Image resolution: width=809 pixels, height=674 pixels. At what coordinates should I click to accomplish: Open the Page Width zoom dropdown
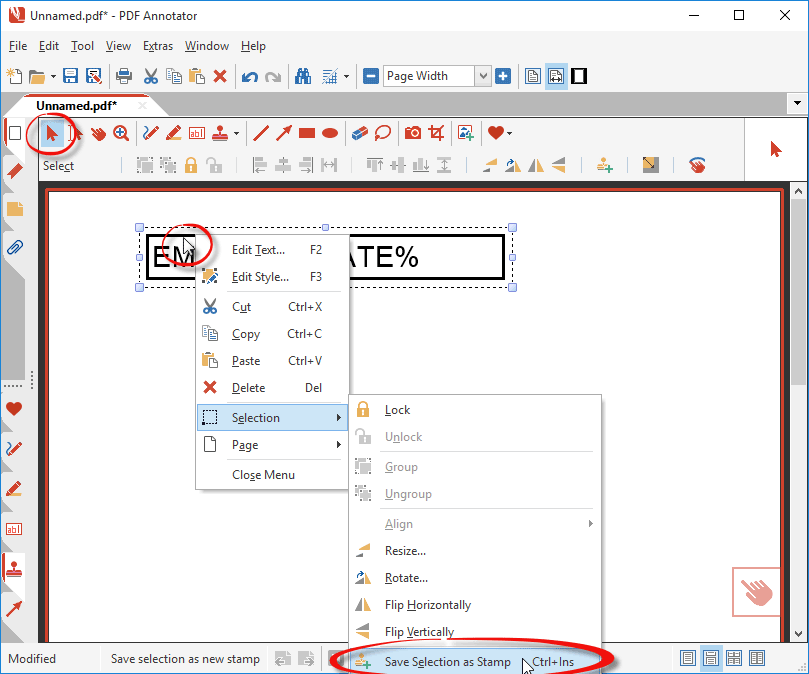(x=483, y=76)
